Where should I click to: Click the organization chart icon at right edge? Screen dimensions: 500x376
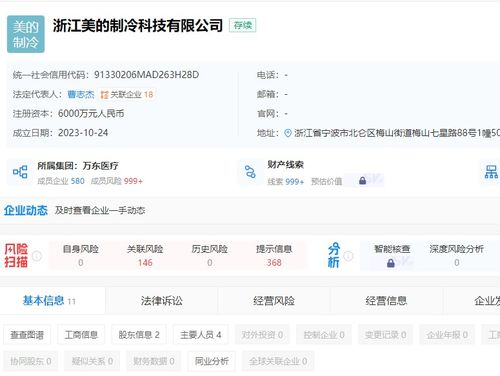(x=491, y=172)
